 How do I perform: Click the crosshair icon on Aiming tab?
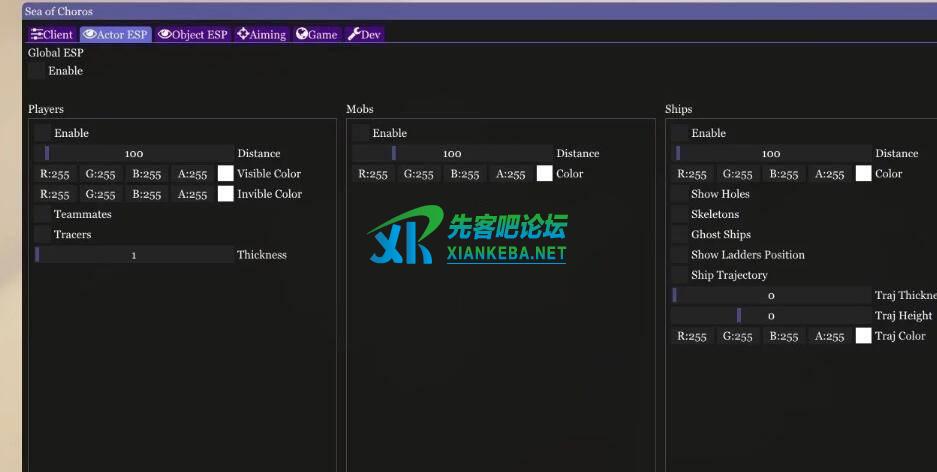pyautogui.click(x=243, y=34)
